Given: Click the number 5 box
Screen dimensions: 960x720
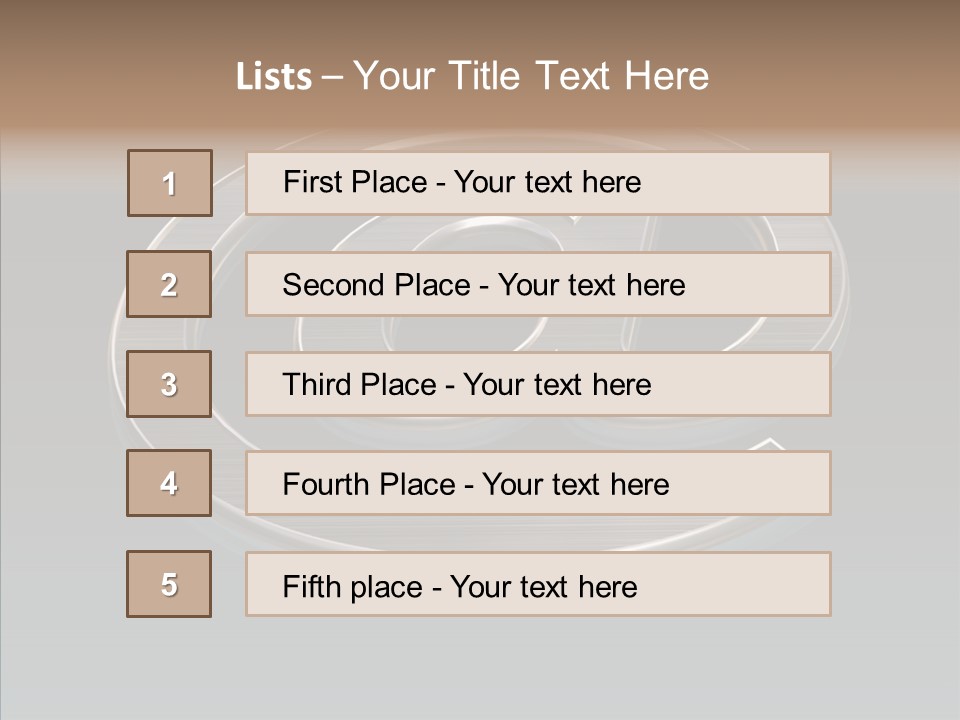Looking at the screenshot, I should pos(169,584).
